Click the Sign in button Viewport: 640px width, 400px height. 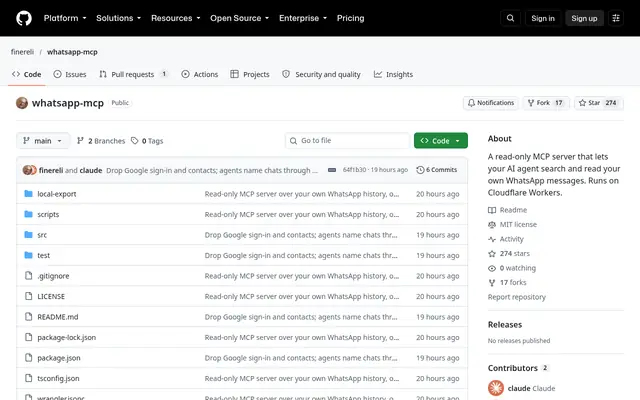click(543, 18)
